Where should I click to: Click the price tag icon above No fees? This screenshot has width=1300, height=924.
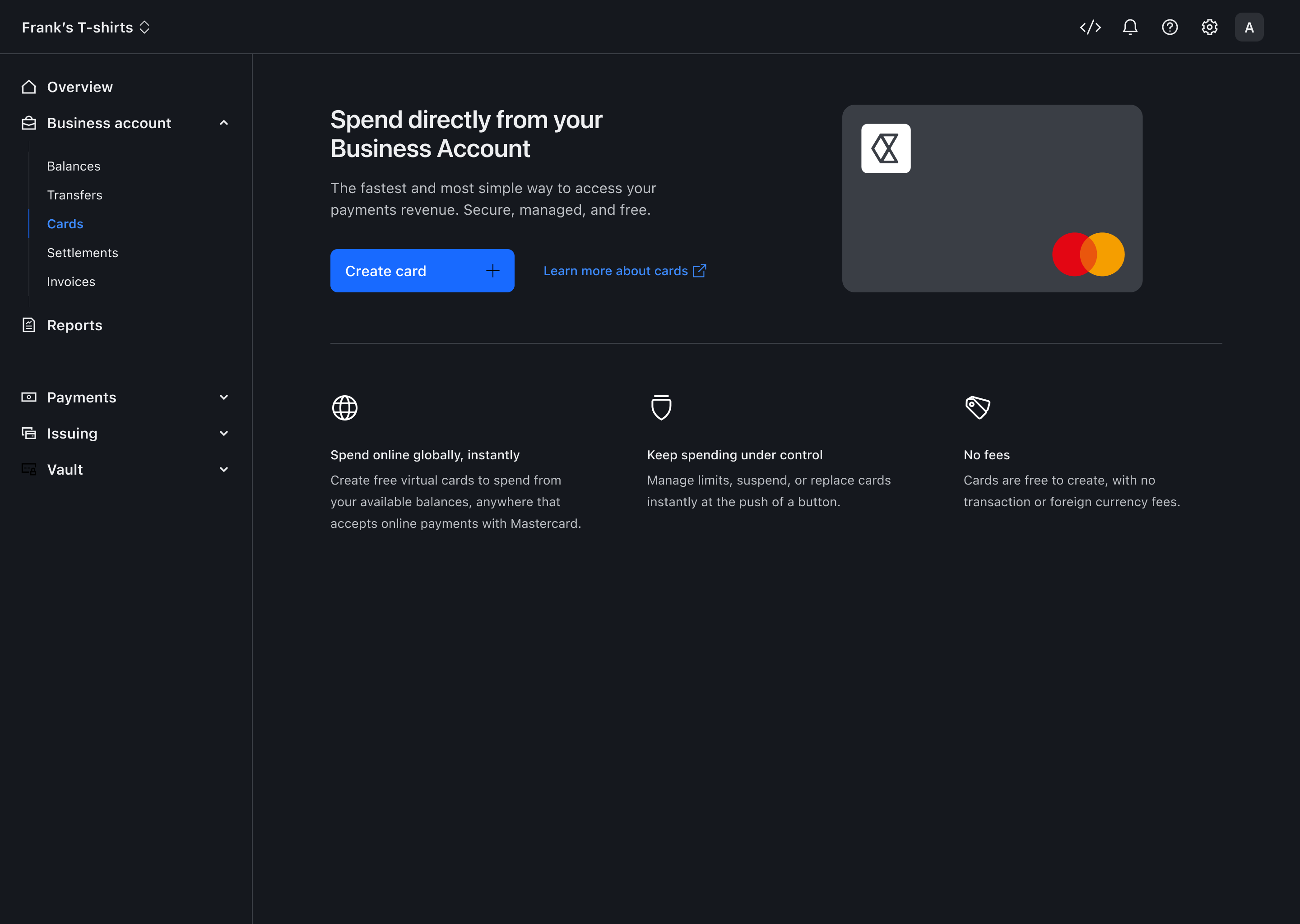(978, 407)
